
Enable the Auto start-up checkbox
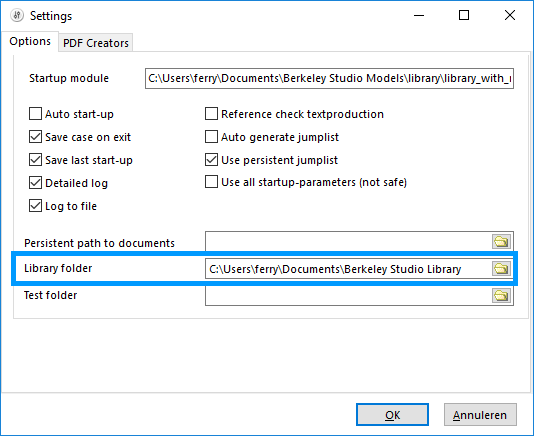[x=35, y=114]
